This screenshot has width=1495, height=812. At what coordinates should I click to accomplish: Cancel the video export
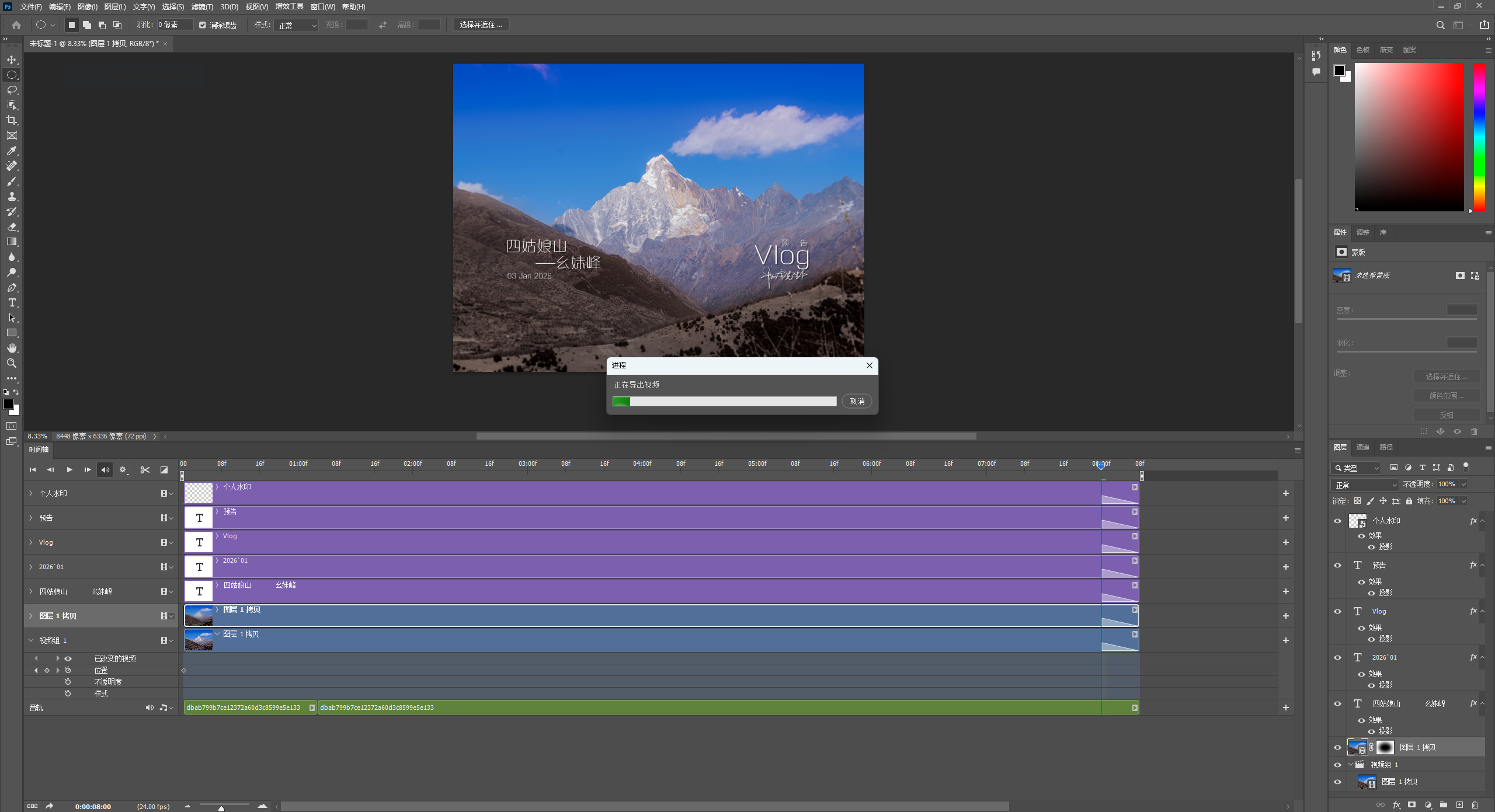tap(857, 401)
